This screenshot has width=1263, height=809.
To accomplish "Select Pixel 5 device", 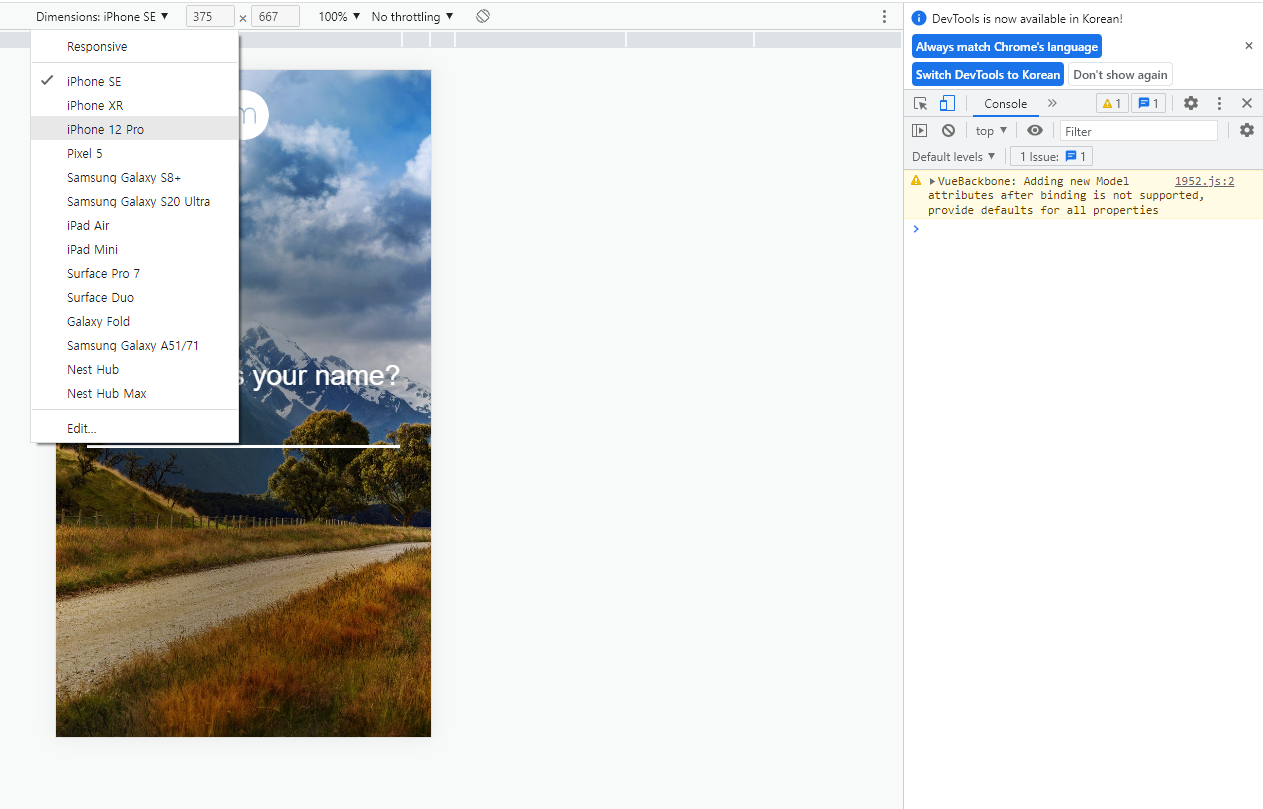I will pos(135,154).
